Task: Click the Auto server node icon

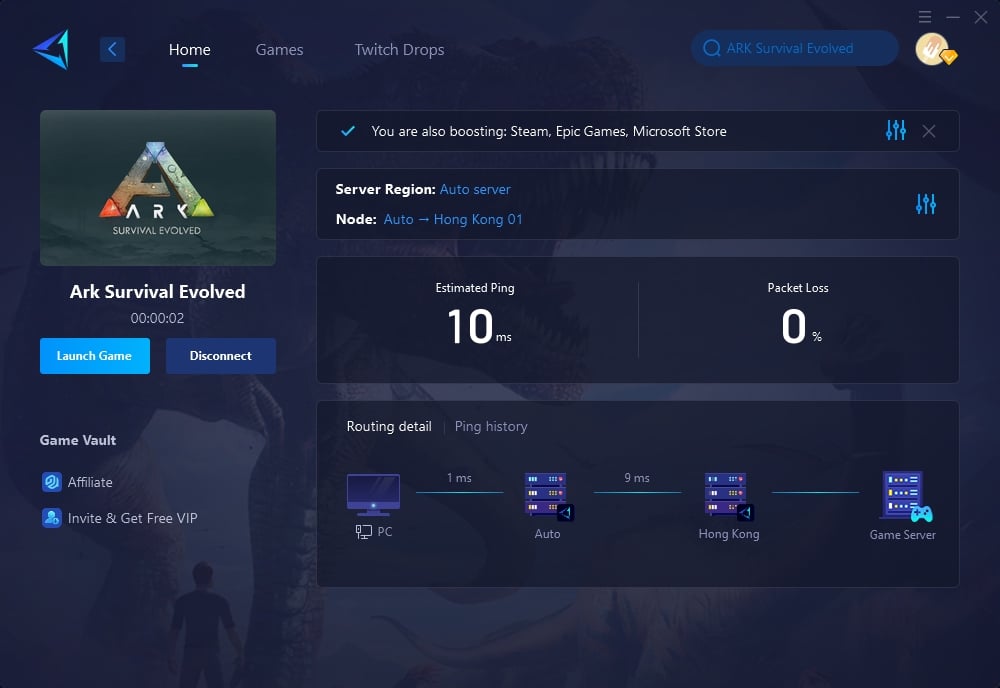Action: click(x=548, y=495)
